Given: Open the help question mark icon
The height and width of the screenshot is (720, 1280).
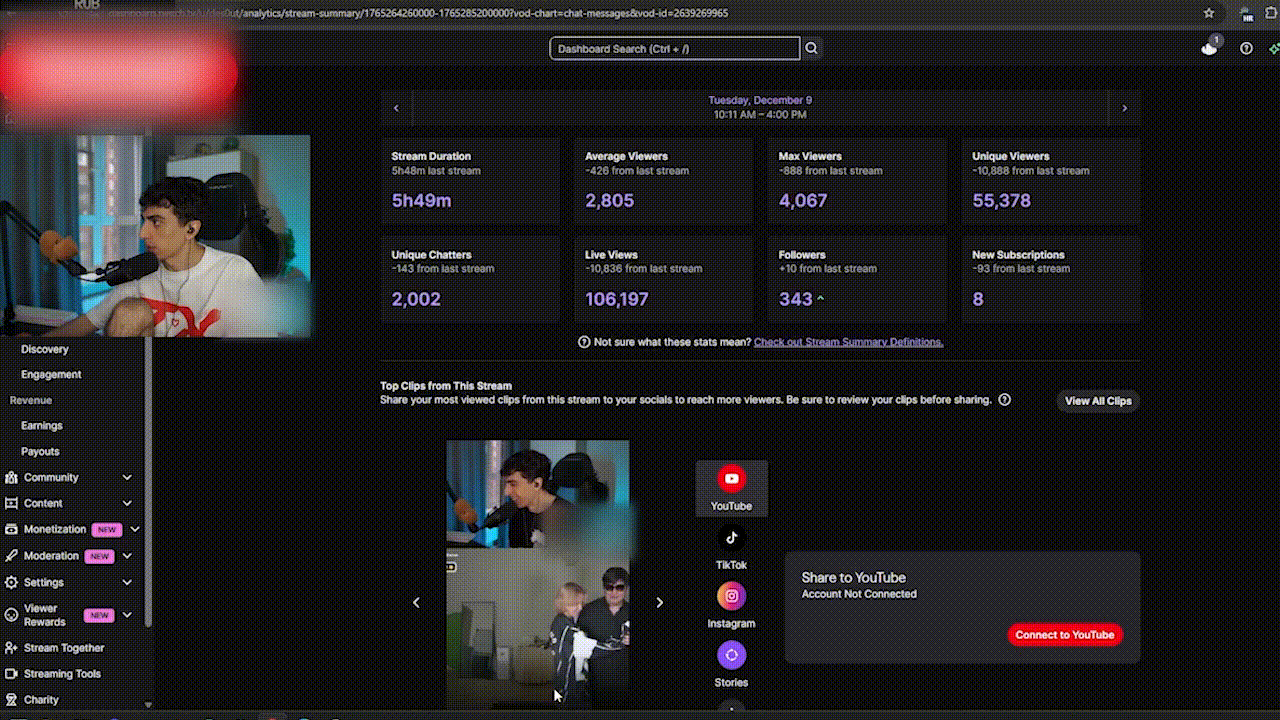Looking at the screenshot, I should coord(1246,48).
